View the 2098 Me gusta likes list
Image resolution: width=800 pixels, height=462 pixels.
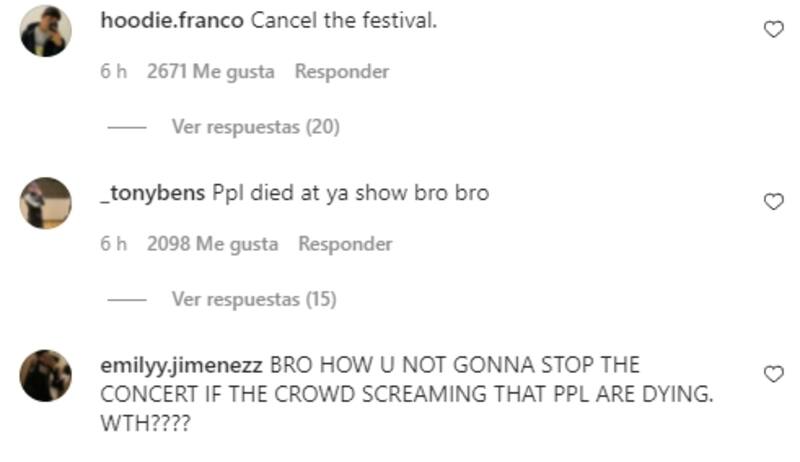coord(213,244)
